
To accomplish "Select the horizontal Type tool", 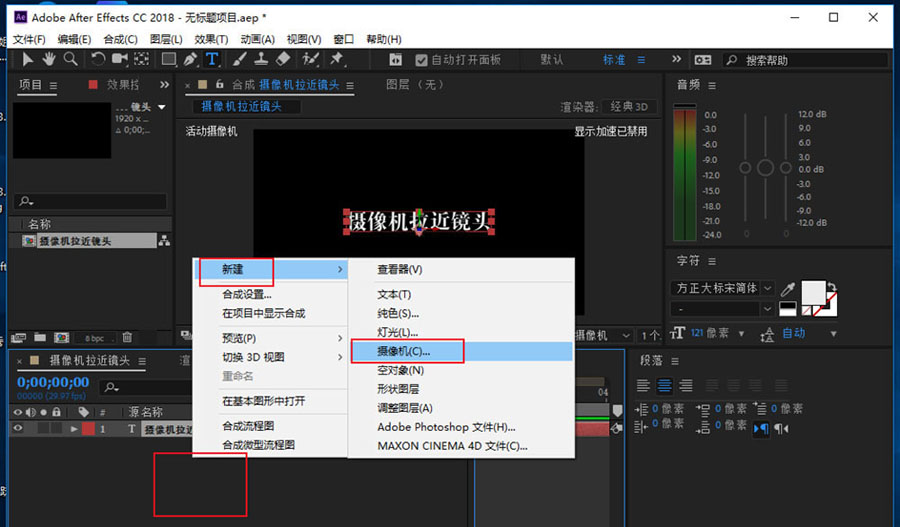I will [x=212, y=60].
